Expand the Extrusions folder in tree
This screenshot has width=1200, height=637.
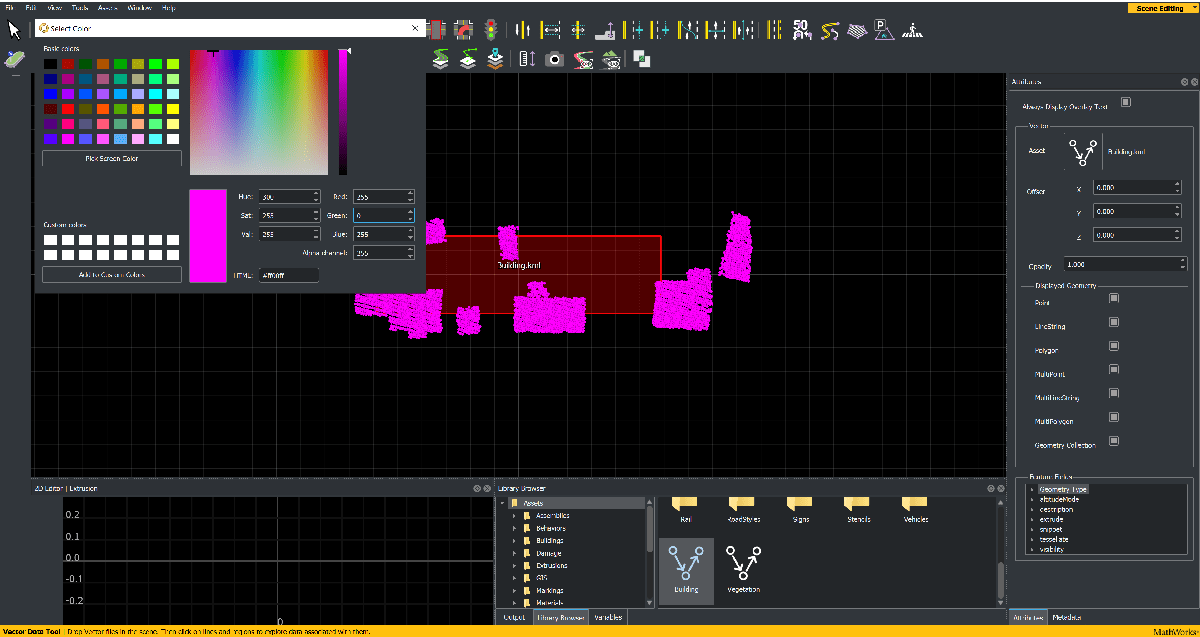click(x=515, y=566)
